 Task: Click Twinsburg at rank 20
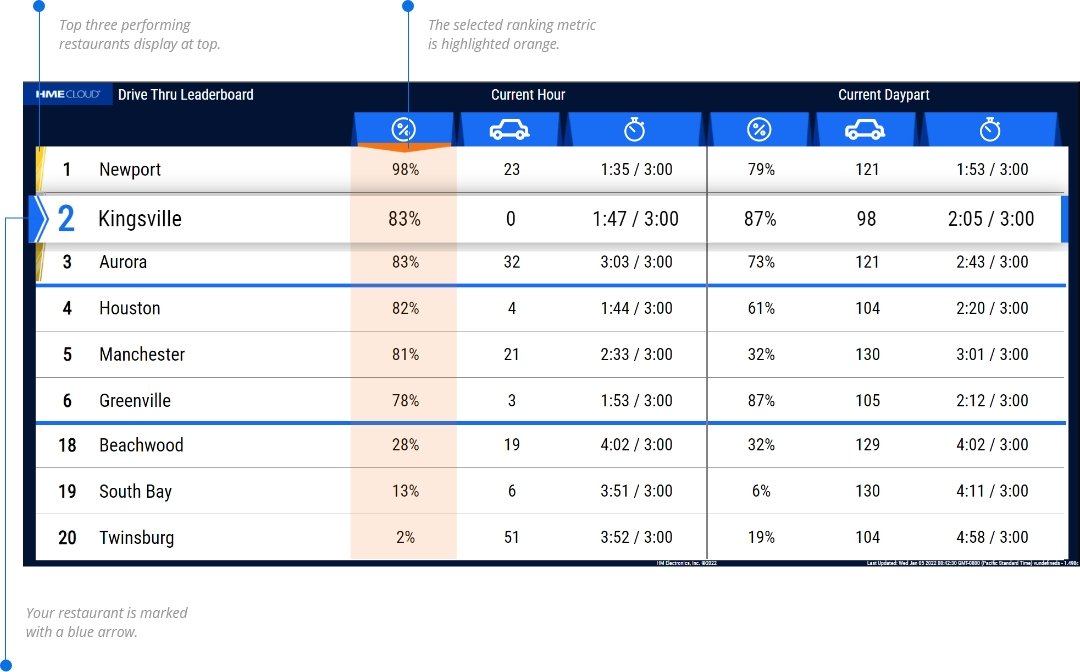click(136, 537)
